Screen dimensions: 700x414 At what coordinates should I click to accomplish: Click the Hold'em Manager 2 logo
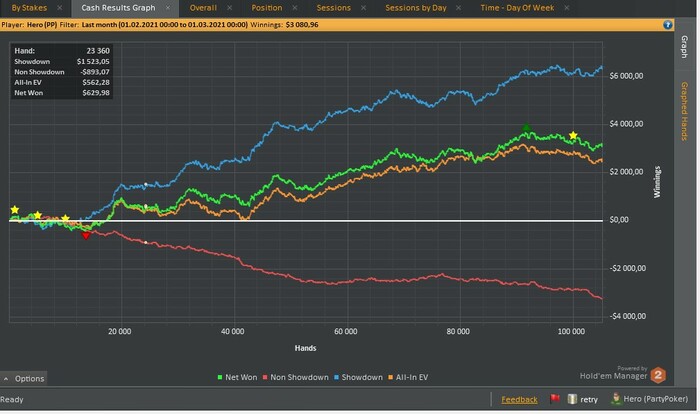click(x=658, y=375)
